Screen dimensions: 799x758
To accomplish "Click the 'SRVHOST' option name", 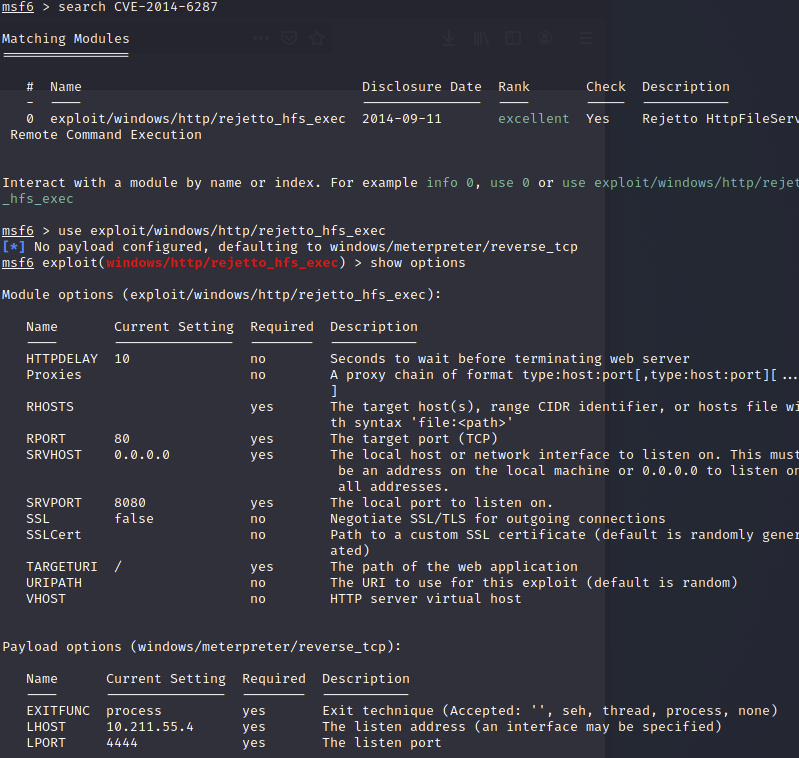I will (54, 455).
